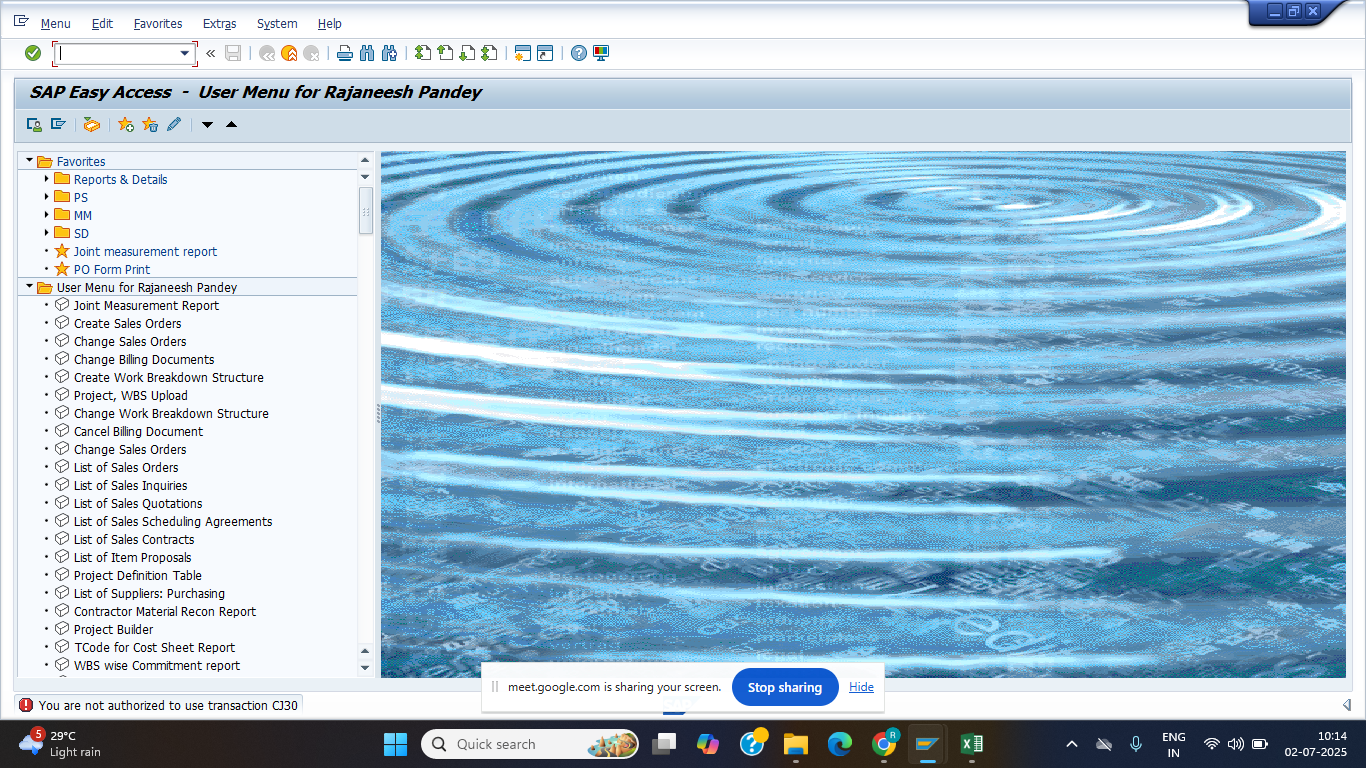This screenshot has height=768, width=1366.
Task: Open the transaction command field dropdown
Action: 184,53
